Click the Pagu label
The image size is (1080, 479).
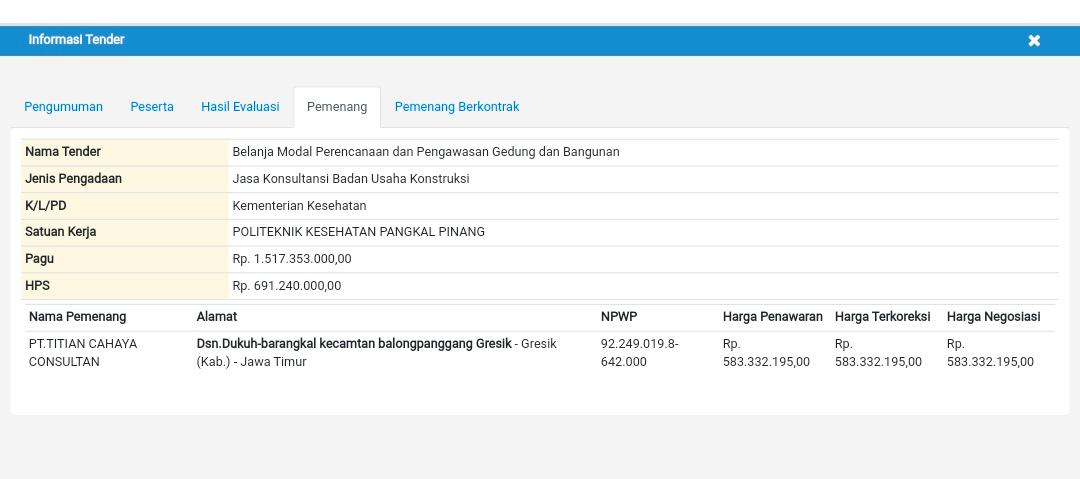pos(39,258)
